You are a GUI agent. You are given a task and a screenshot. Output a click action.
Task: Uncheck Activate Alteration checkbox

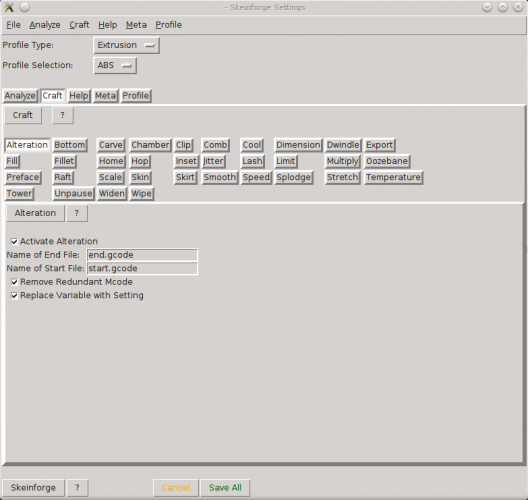click(x=14, y=241)
